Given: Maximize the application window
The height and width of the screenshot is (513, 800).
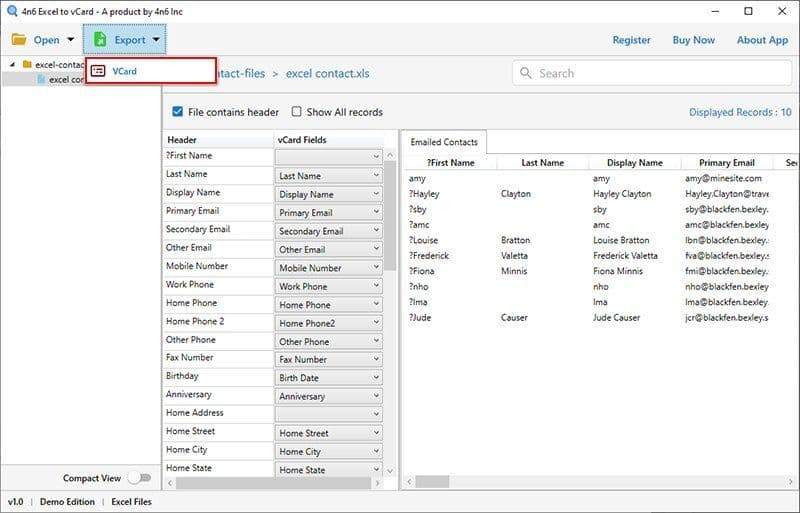Looking at the screenshot, I should coord(748,12).
